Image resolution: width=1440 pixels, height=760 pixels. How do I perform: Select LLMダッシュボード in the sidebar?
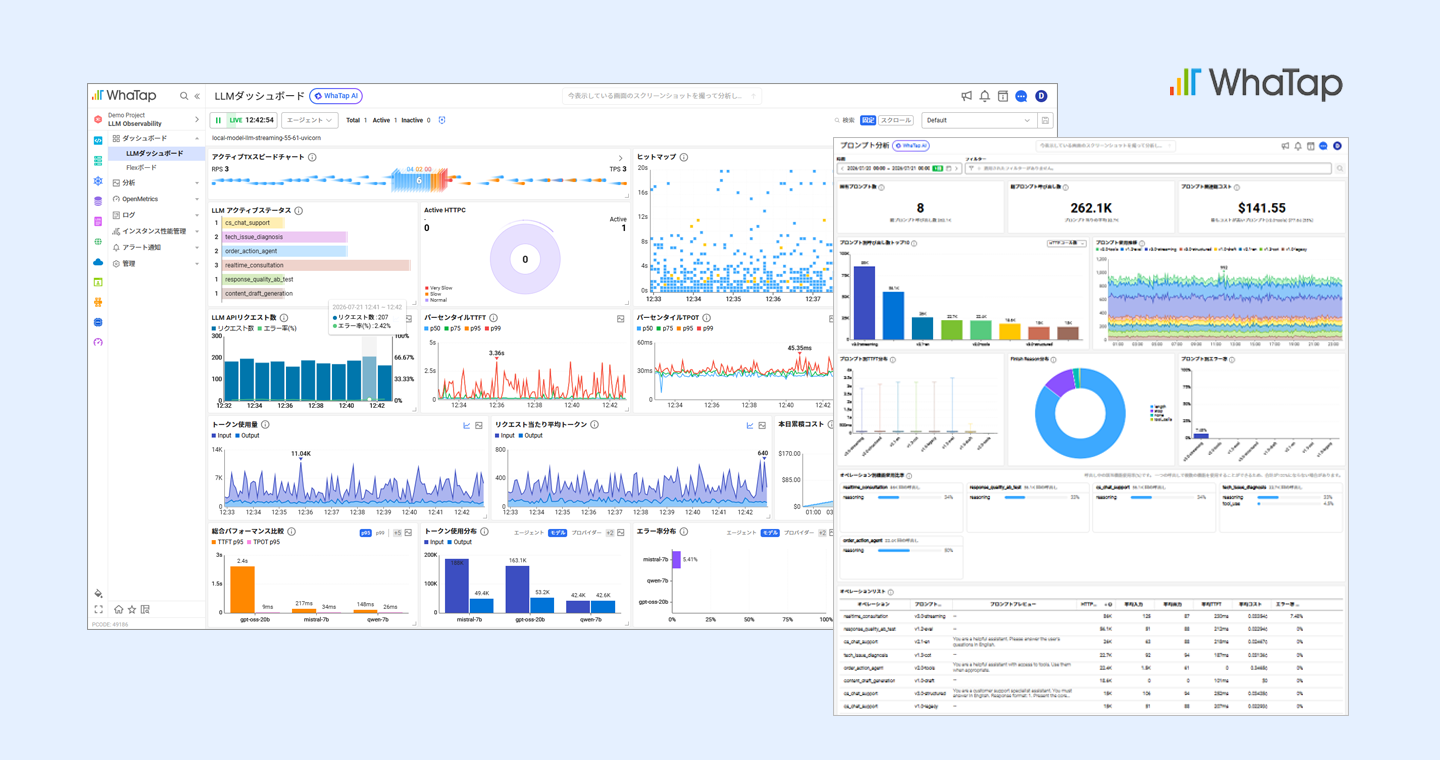(x=155, y=153)
